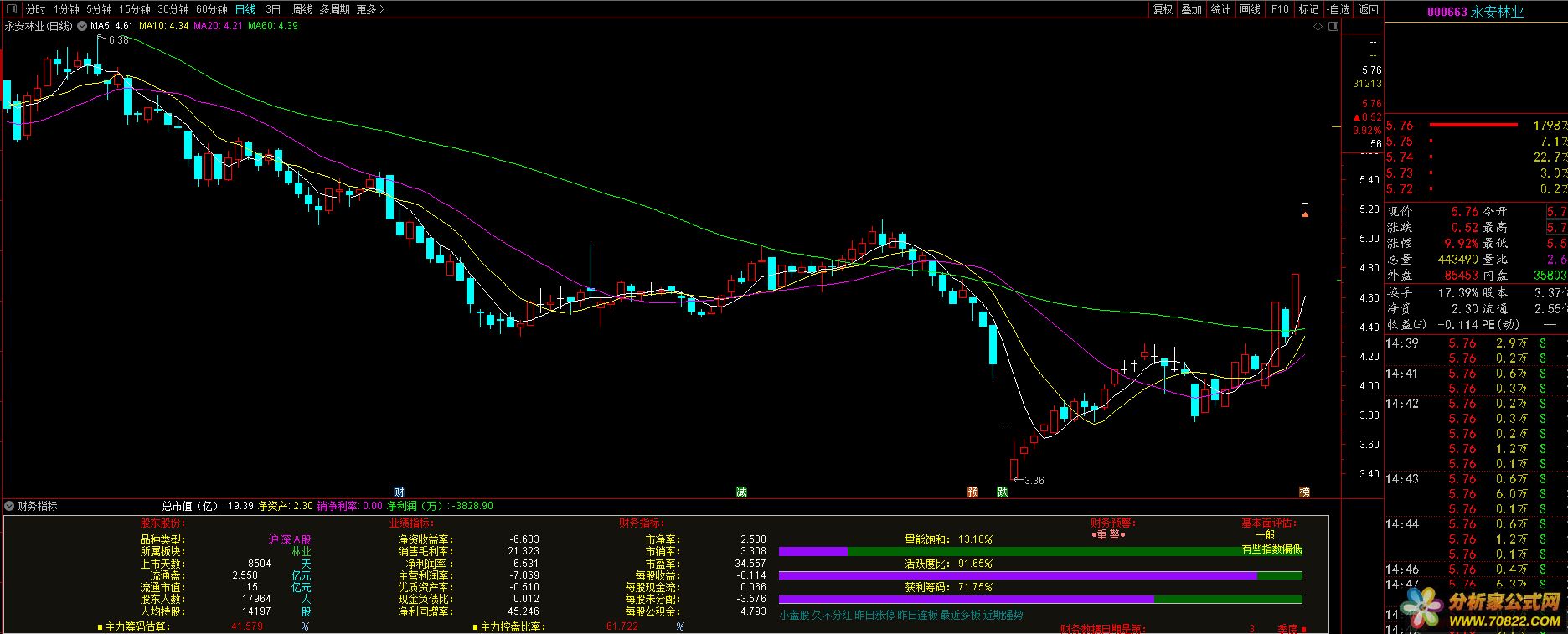Click the 5.73 order book row
The height and width of the screenshot is (634, 1568).
coord(1477,173)
